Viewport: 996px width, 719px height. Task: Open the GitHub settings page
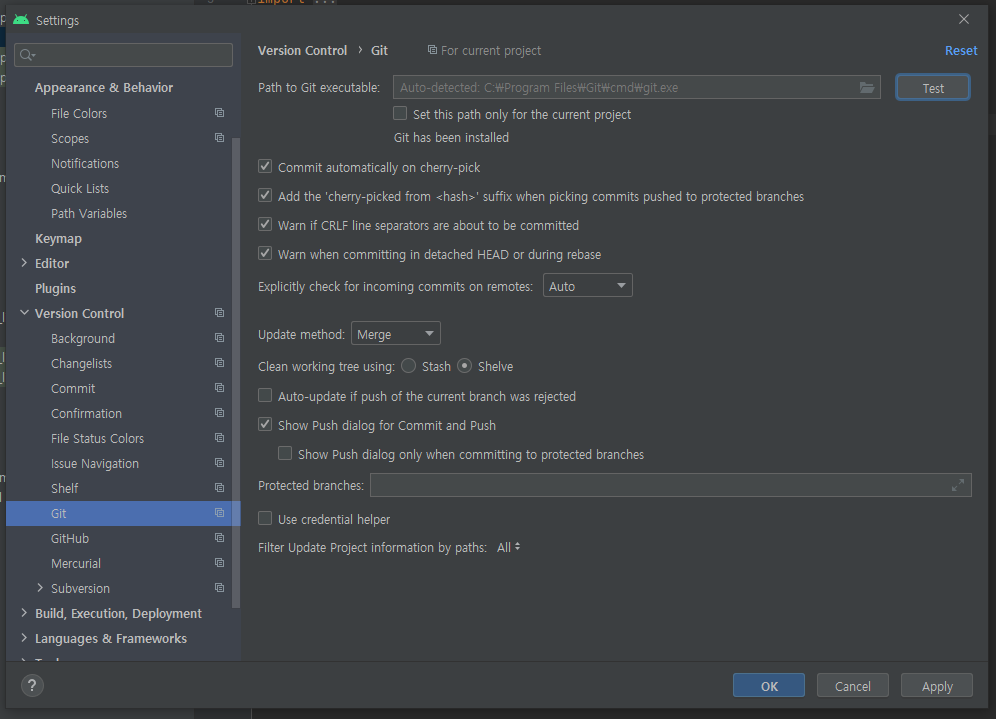tap(70, 538)
